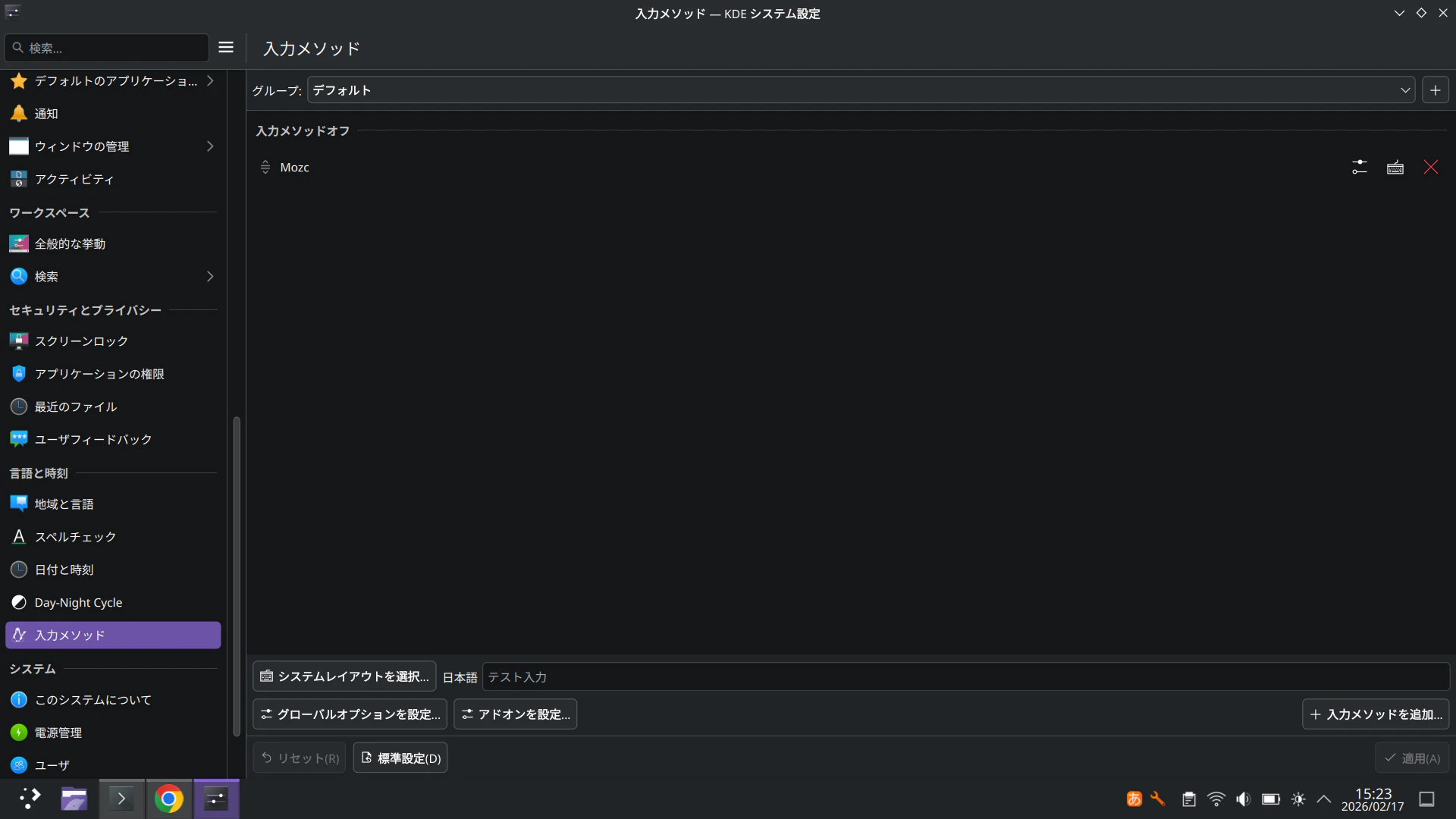1456x819 pixels.
Task: Select the Mozc input method row
Action: point(851,167)
